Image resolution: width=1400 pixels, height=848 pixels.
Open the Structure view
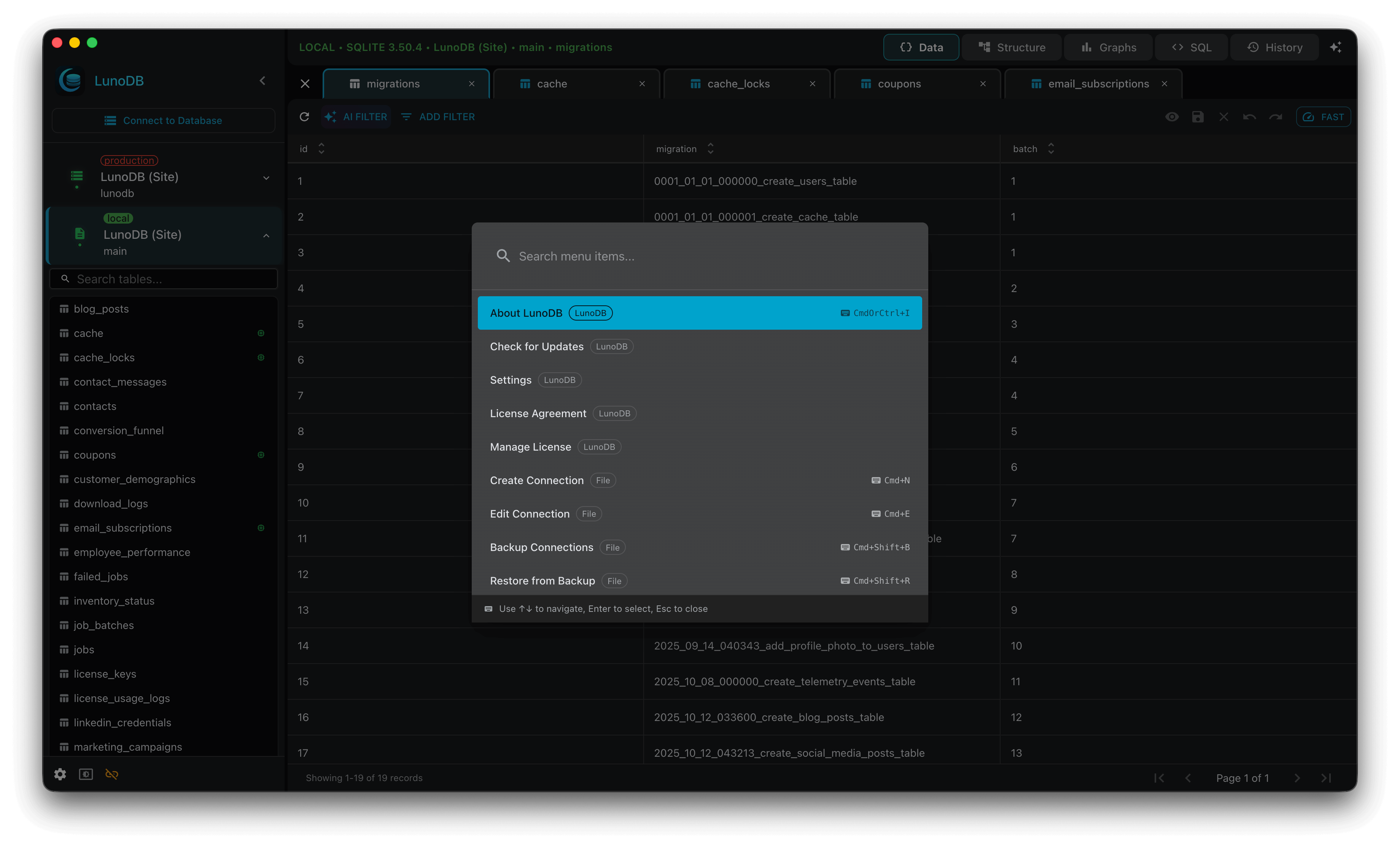[x=1012, y=47]
